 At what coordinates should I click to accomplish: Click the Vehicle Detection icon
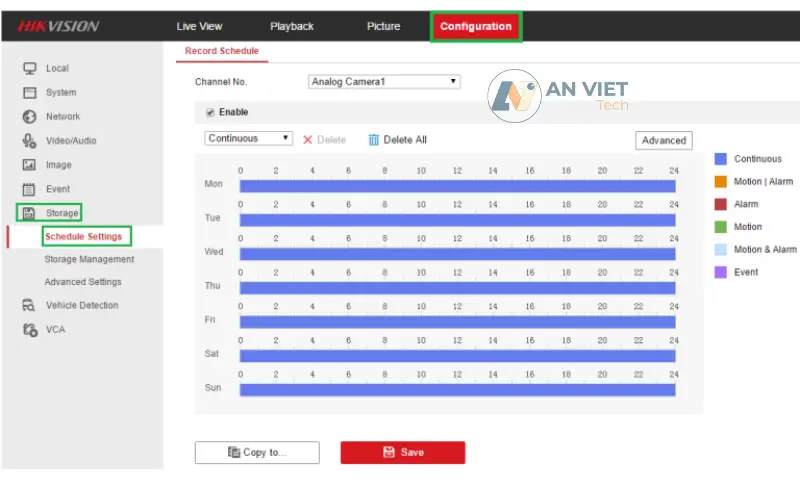pyautogui.click(x=29, y=306)
